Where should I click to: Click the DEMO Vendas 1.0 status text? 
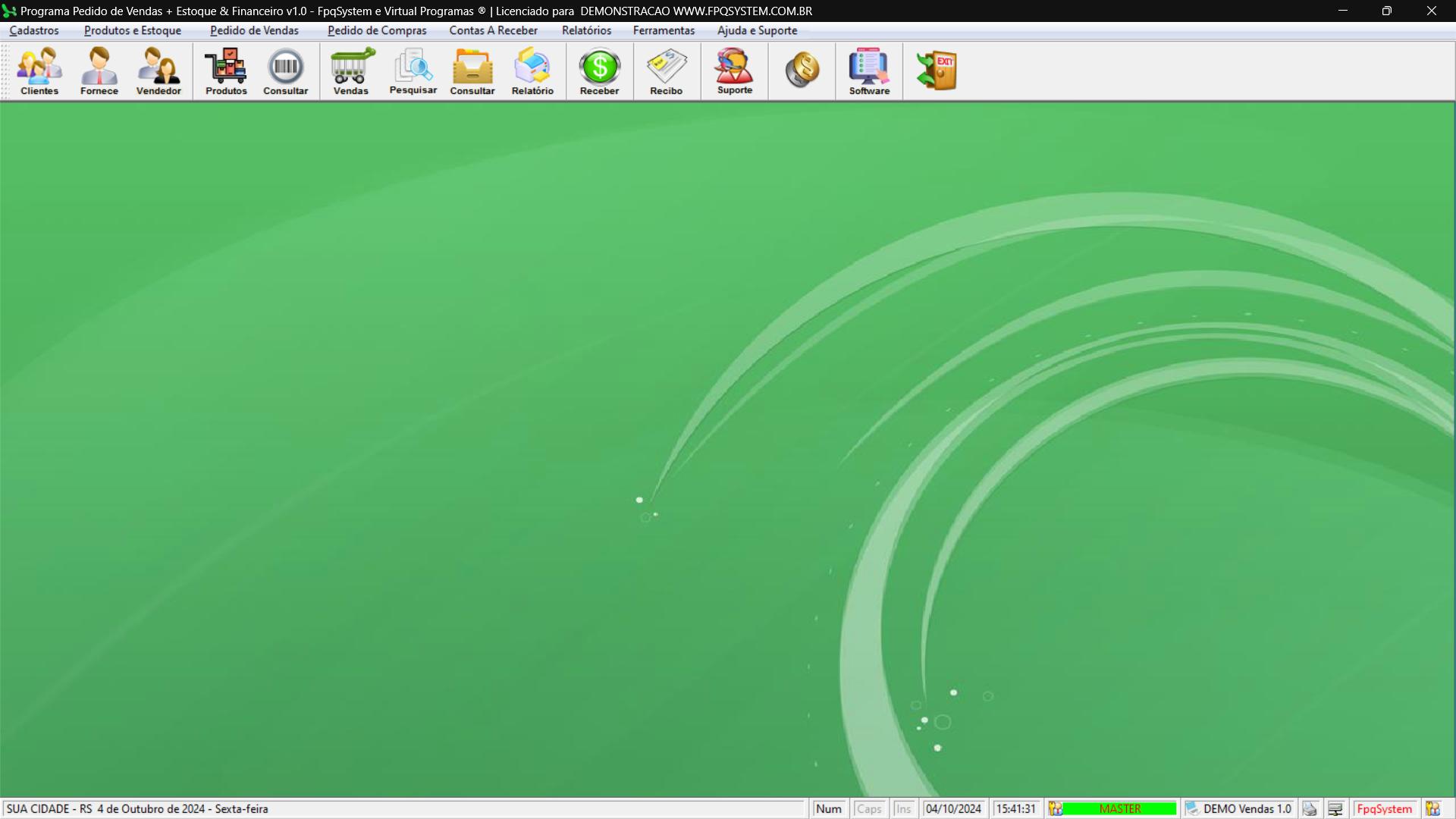click(x=1247, y=809)
